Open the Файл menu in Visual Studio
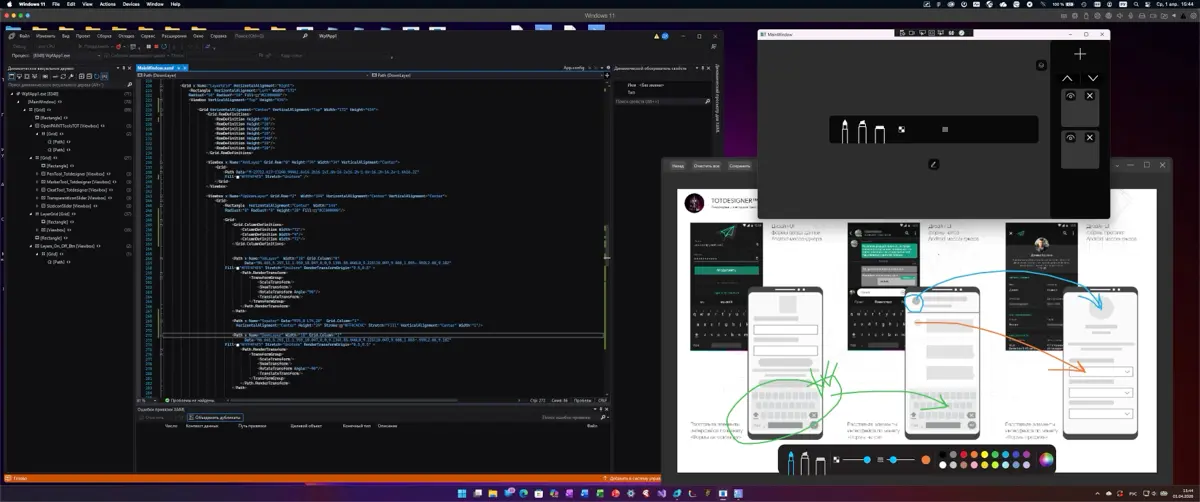Image resolution: width=1200 pixels, height=502 pixels. pyautogui.click(x=24, y=36)
